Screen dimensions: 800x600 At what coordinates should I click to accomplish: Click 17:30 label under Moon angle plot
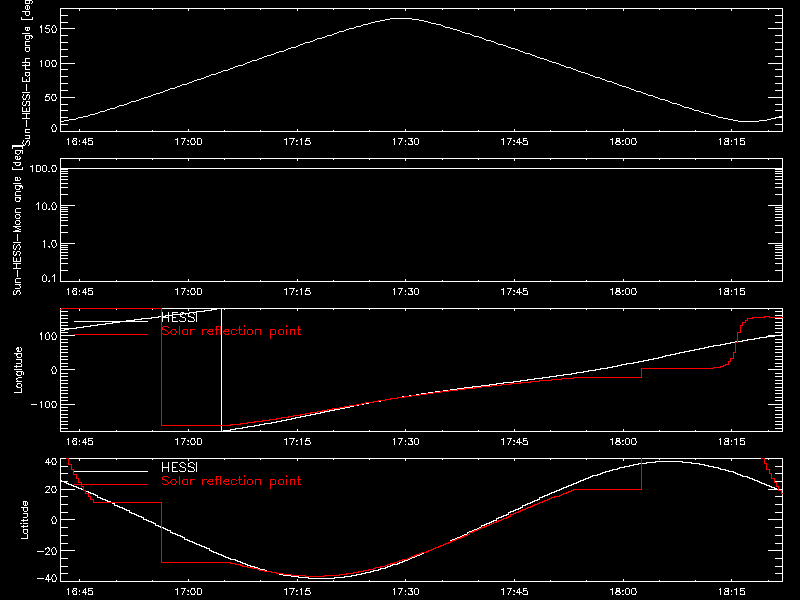(406, 292)
